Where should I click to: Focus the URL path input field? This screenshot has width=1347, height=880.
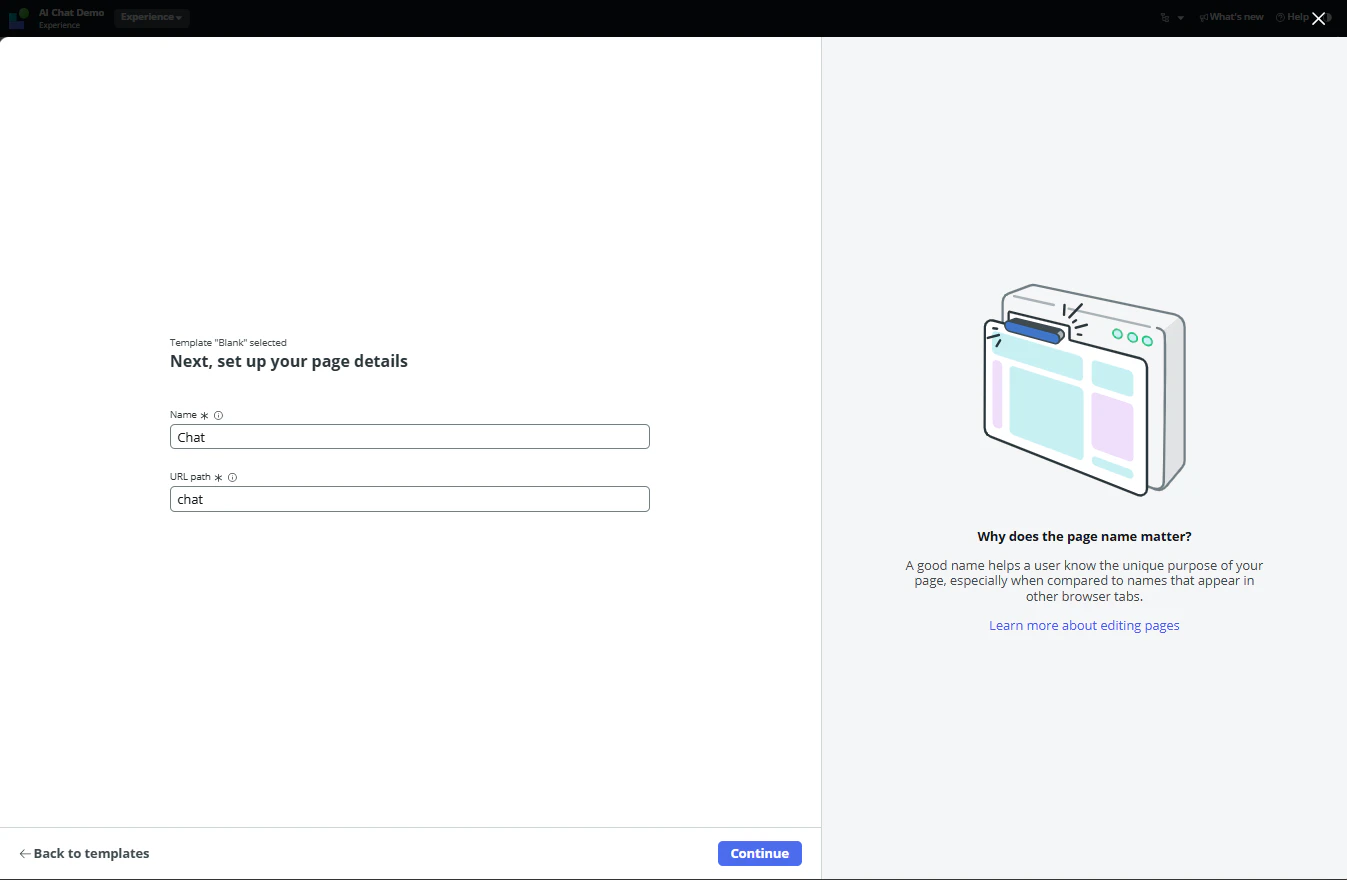click(x=410, y=499)
